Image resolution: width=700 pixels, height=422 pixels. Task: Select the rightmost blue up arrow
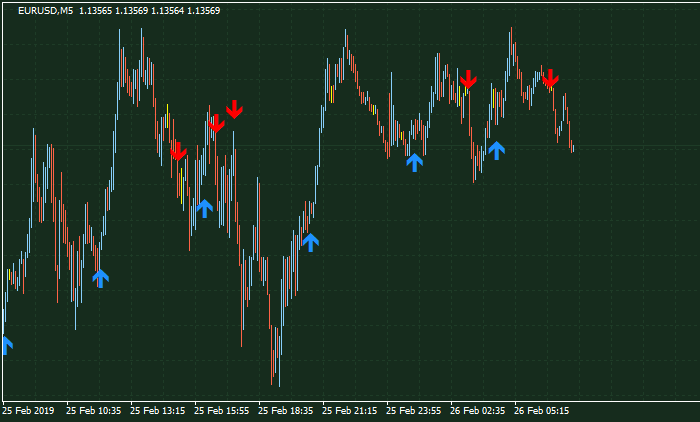[496, 150]
